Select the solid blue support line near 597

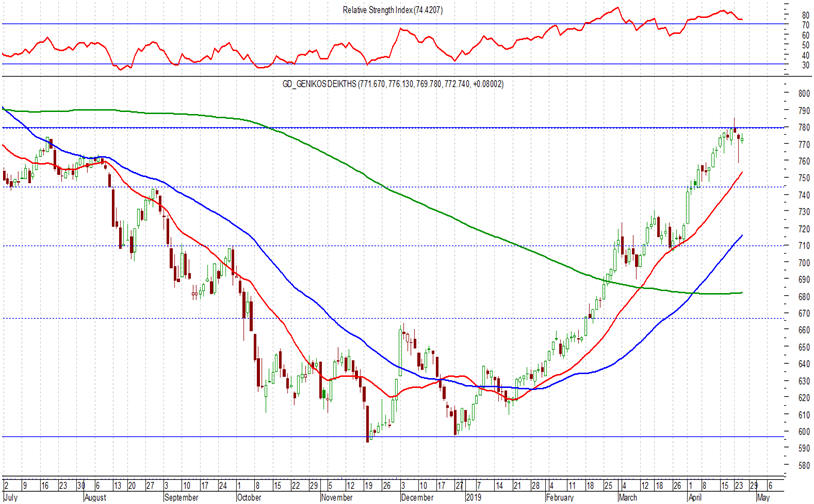pos(395,437)
